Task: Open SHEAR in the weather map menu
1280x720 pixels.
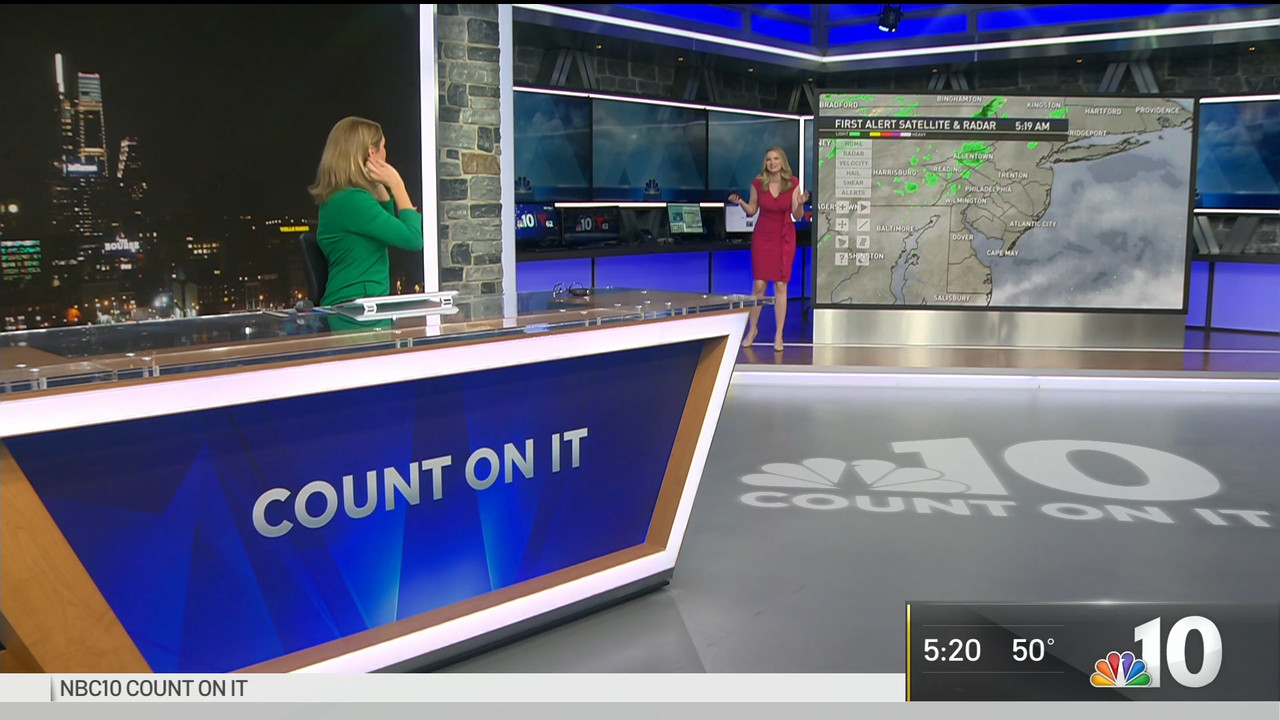Action: coord(854,183)
